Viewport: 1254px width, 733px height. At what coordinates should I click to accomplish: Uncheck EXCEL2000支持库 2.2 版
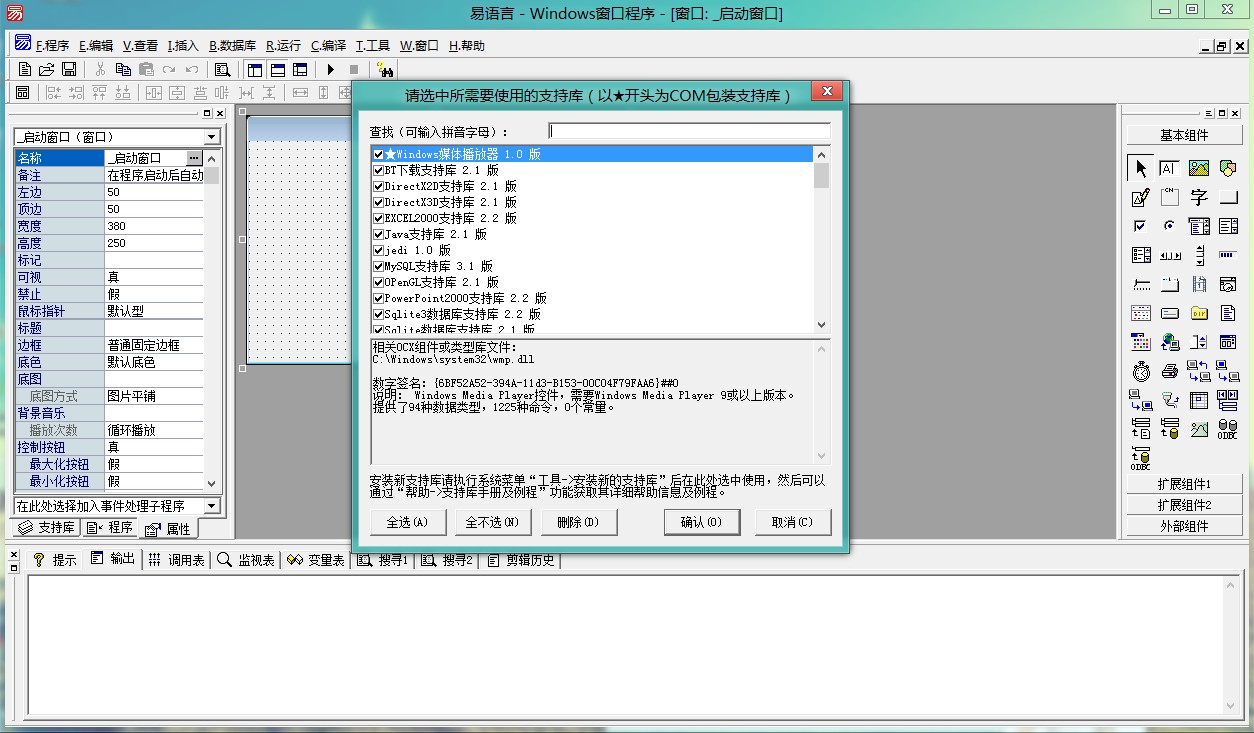coord(378,218)
